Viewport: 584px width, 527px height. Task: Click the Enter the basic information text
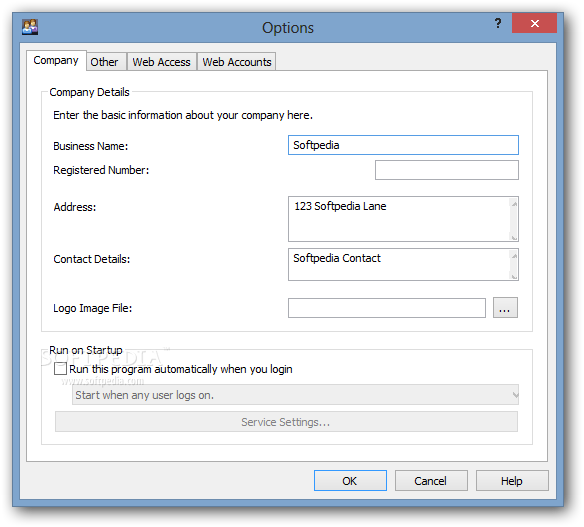pos(182,115)
